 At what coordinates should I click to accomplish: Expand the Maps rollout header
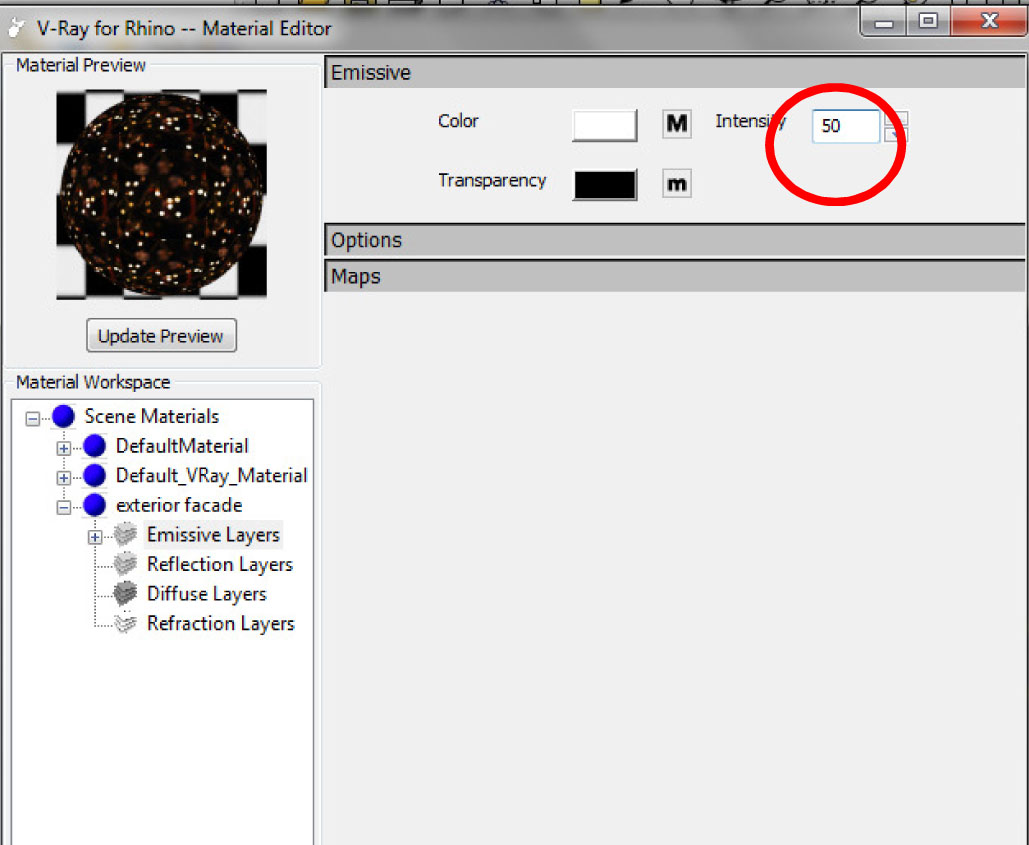click(675, 276)
